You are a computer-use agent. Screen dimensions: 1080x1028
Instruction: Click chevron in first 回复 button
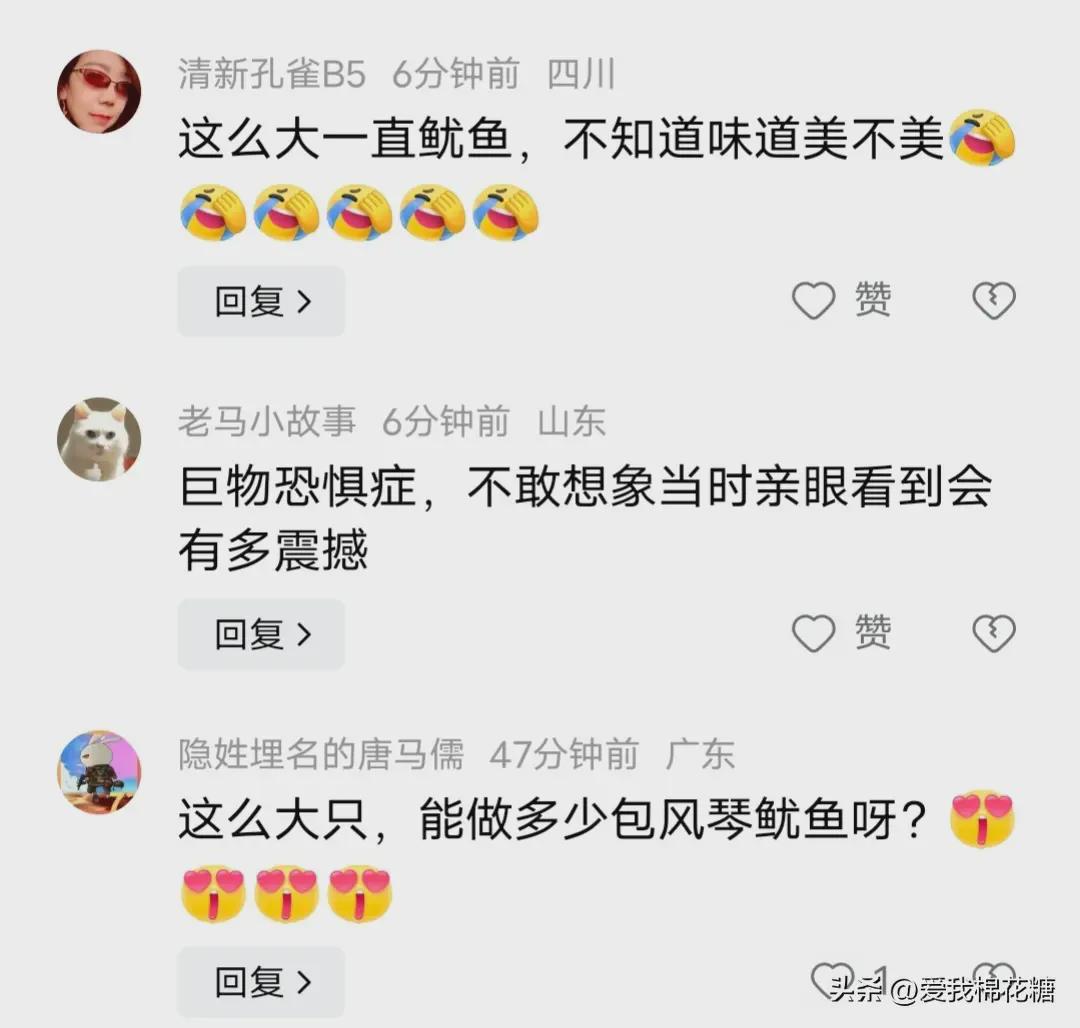304,302
